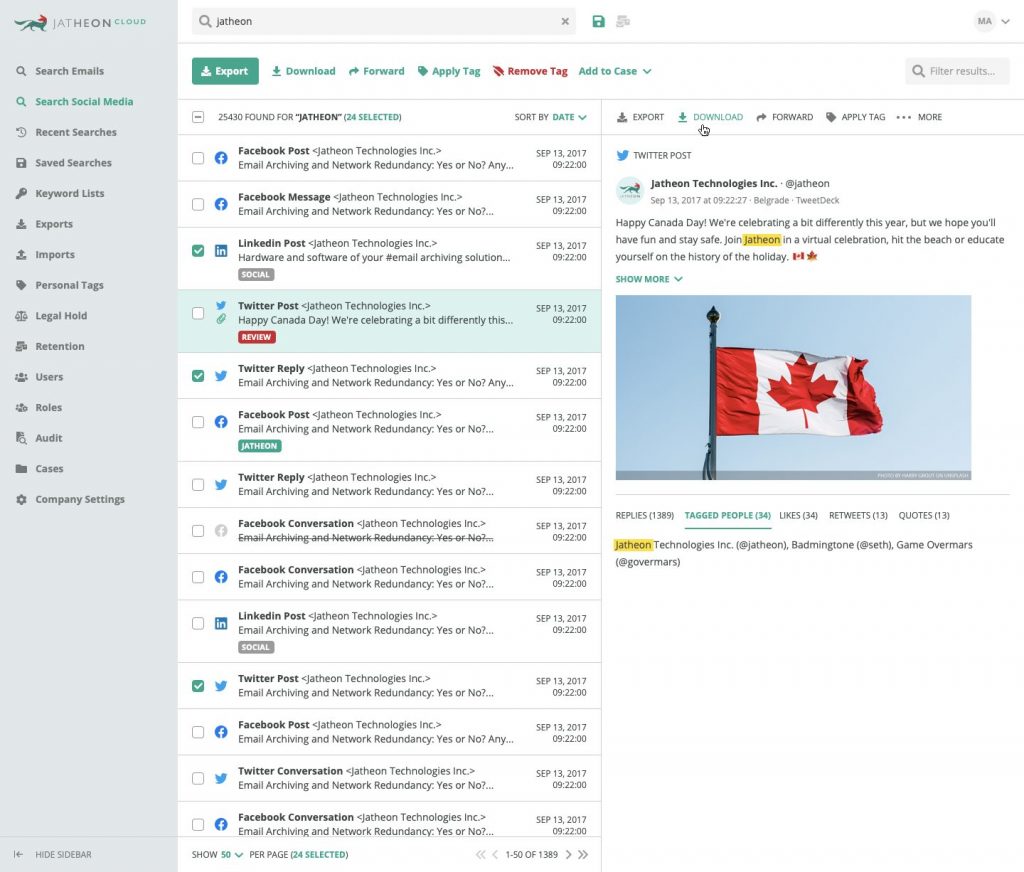Click the grayed saved-searches icon beside save
This screenshot has width=1024, height=872.
pyautogui.click(x=623, y=22)
